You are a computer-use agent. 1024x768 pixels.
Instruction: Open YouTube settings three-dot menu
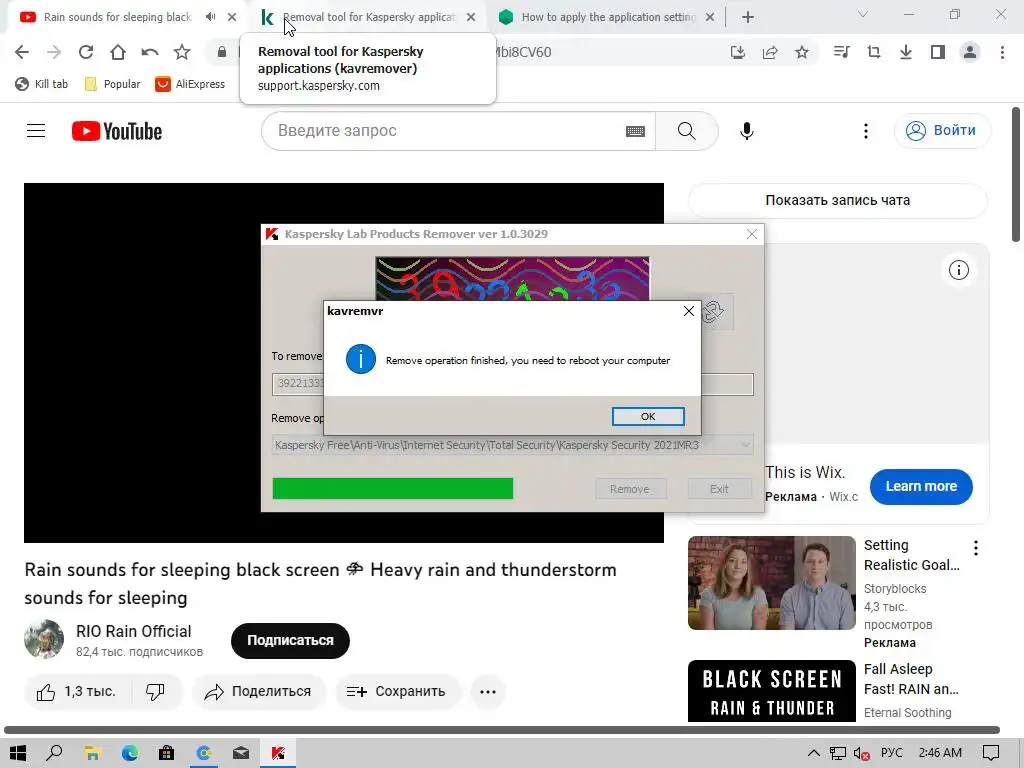[866, 131]
